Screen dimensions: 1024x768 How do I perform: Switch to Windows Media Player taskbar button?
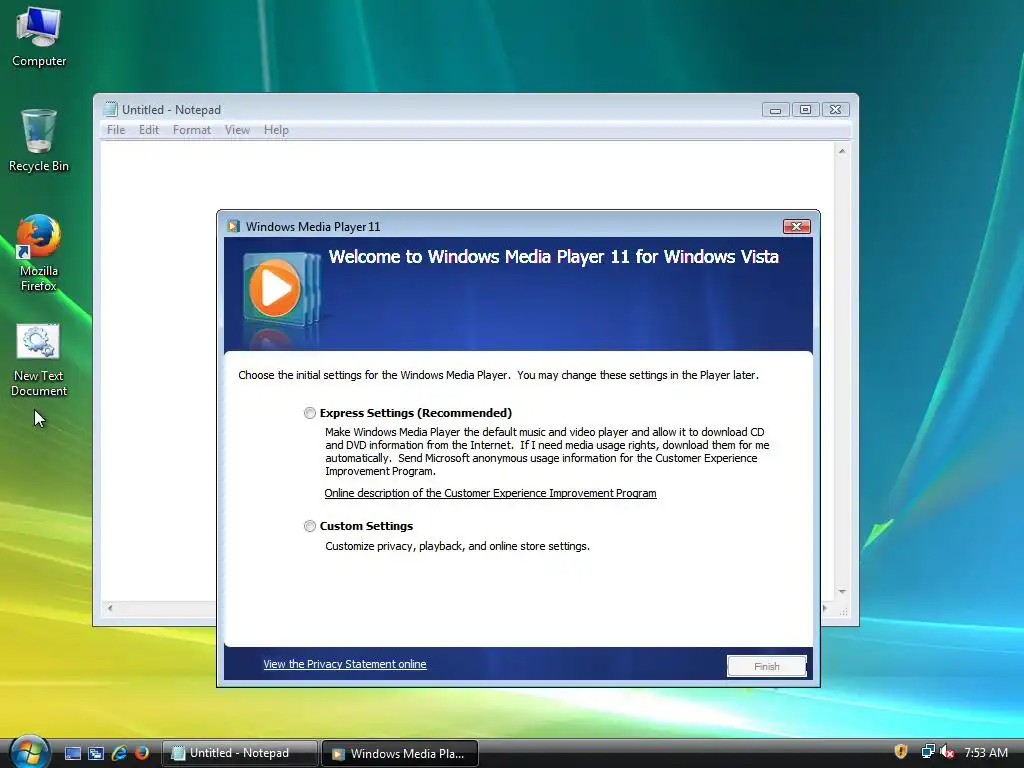(x=400, y=754)
